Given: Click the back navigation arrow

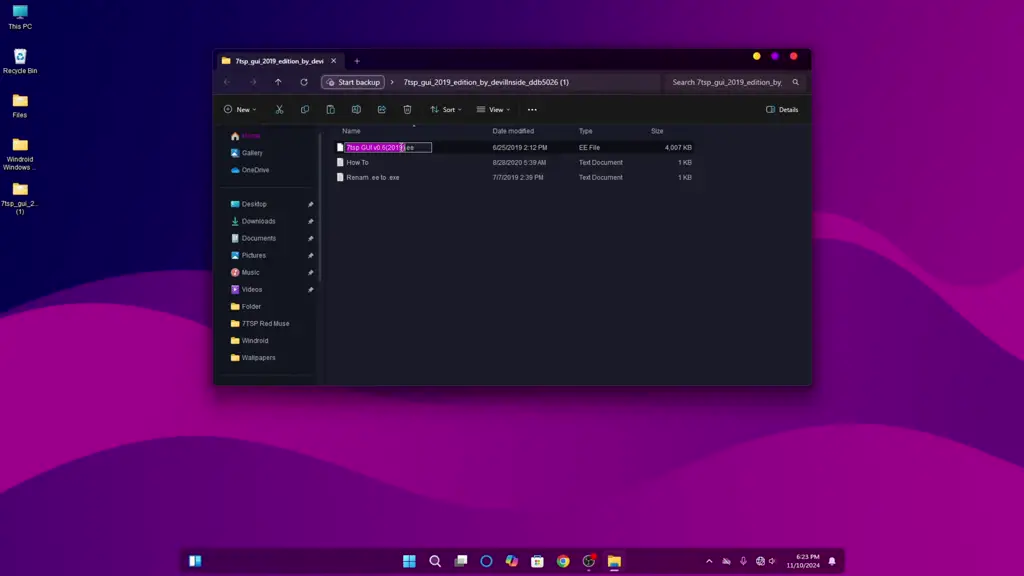Looking at the screenshot, I should point(228,82).
